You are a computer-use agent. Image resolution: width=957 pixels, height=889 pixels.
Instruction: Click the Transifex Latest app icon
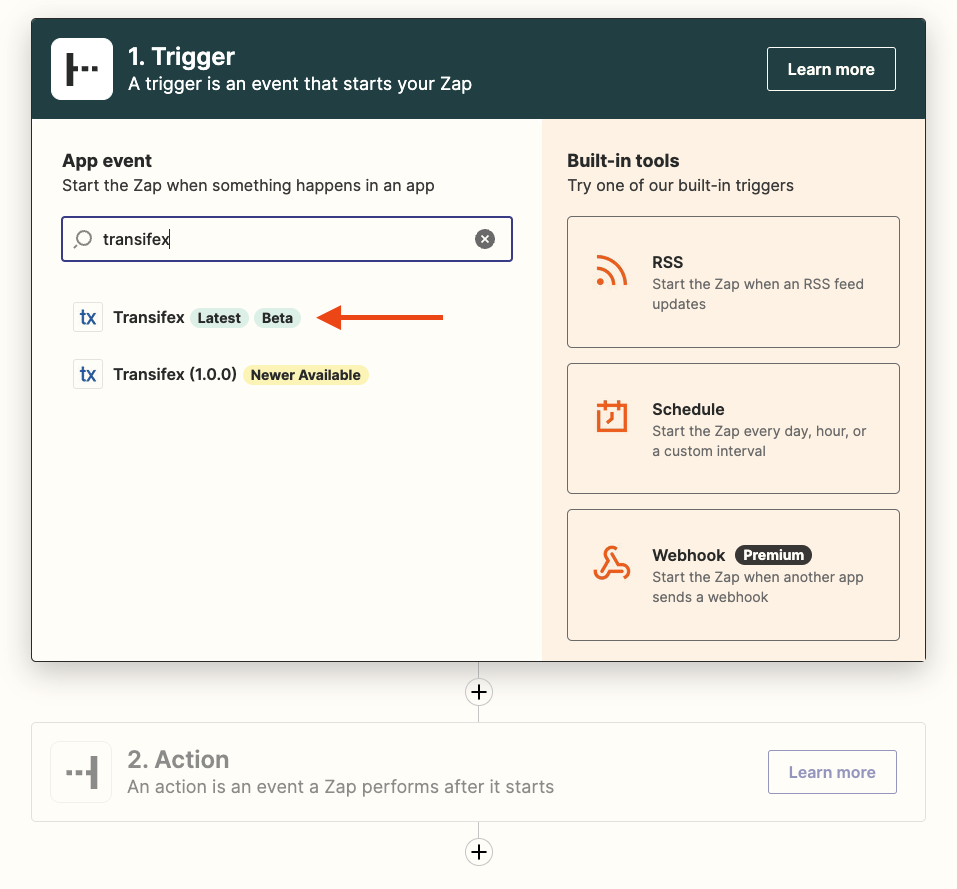tap(88, 316)
